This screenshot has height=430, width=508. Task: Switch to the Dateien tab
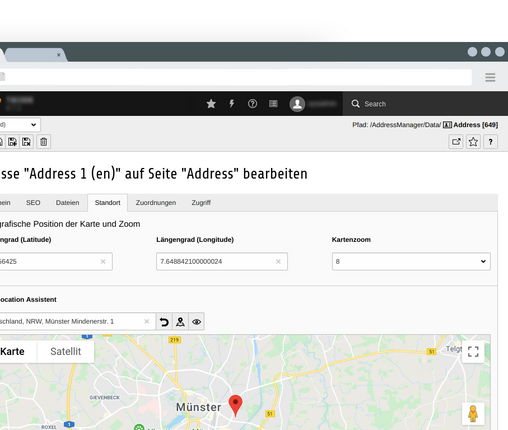click(x=68, y=203)
